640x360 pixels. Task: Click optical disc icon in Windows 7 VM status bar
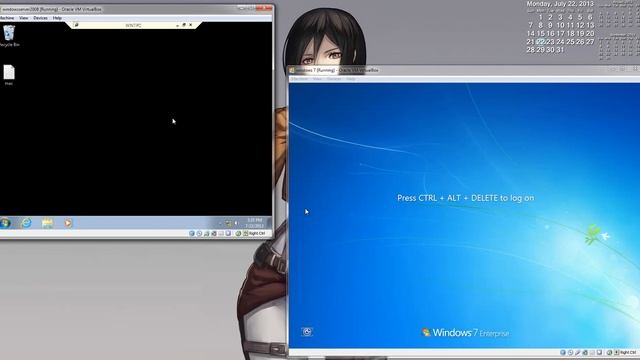[571, 352]
